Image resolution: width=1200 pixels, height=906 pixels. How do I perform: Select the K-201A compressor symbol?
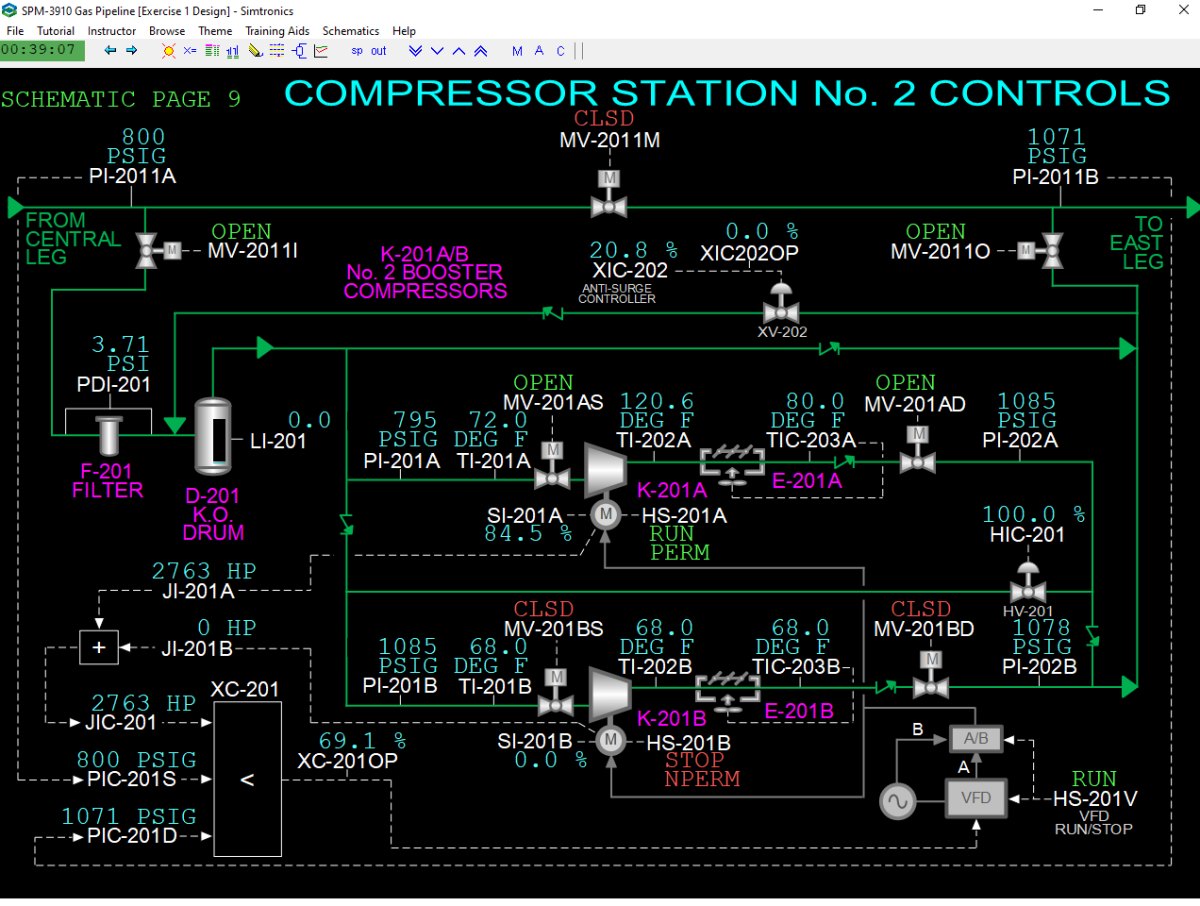click(605, 469)
